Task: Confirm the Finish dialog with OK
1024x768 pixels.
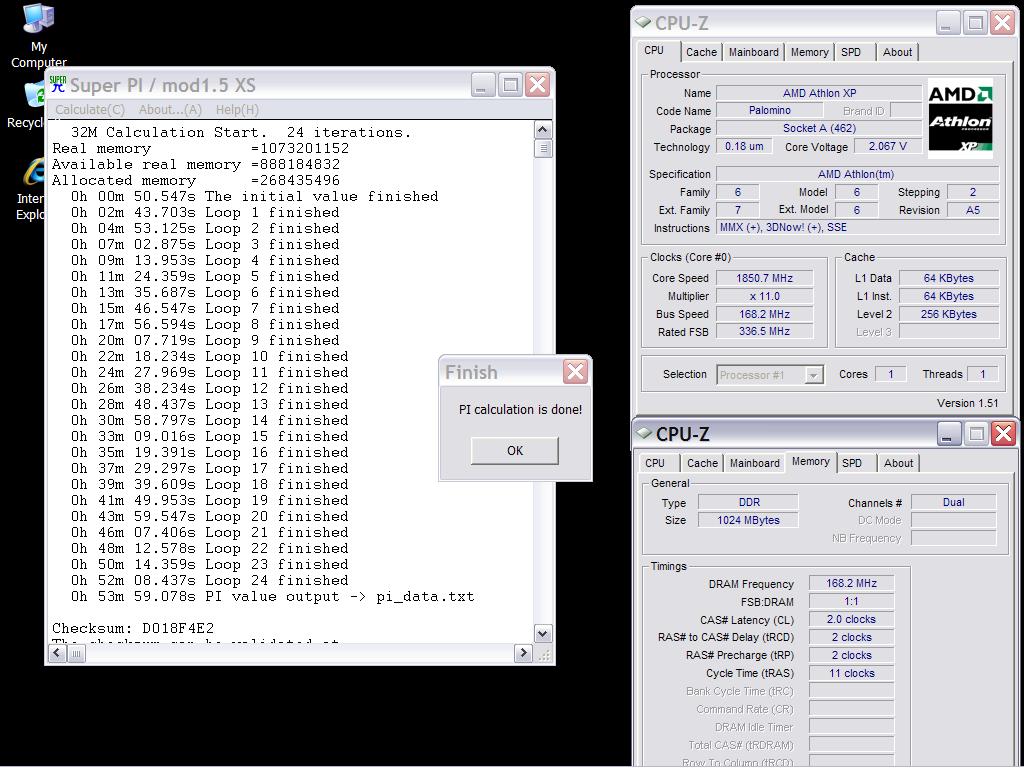Action: click(515, 451)
